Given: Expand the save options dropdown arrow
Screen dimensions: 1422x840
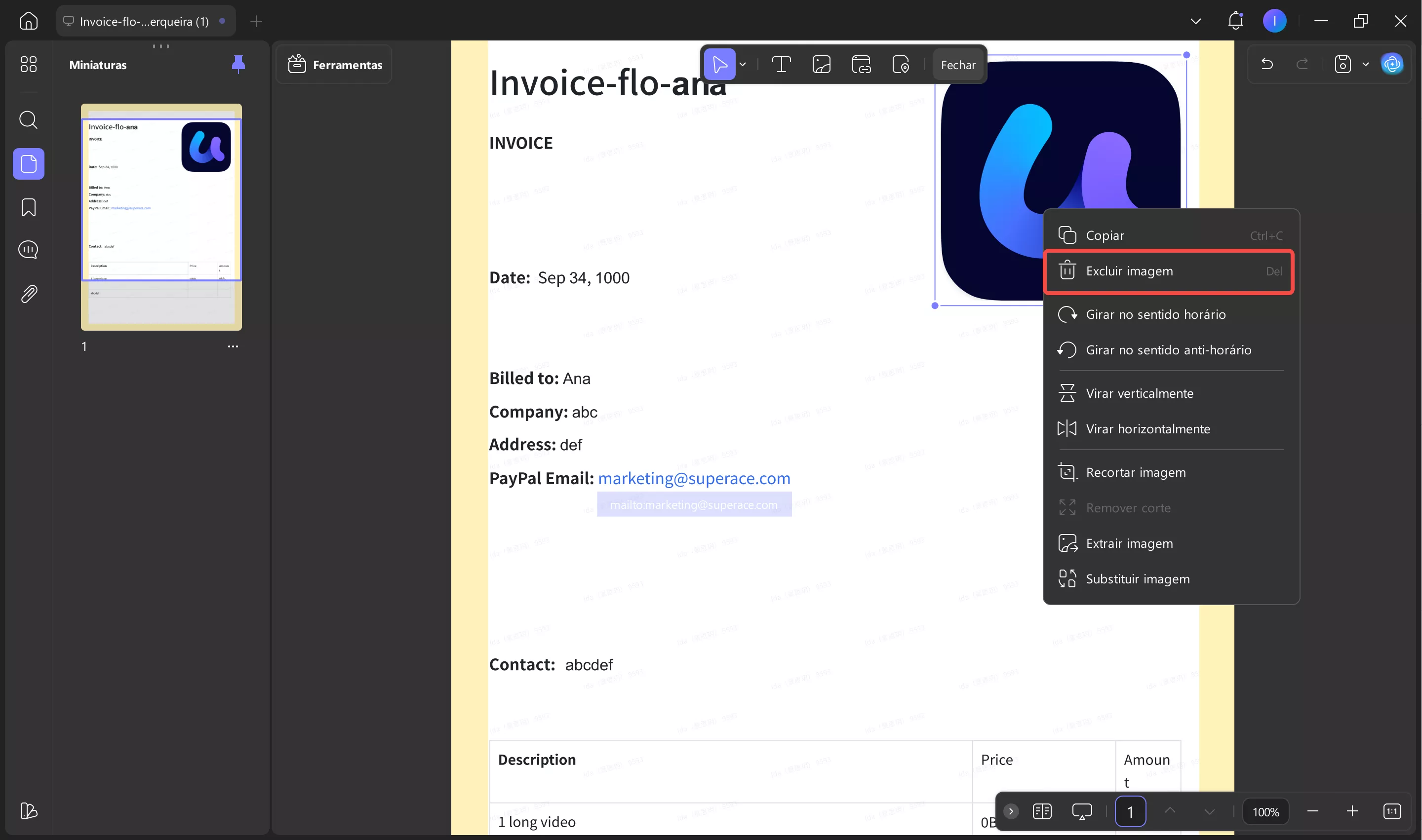Looking at the screenshot, I should click(x=1365, y=65).
